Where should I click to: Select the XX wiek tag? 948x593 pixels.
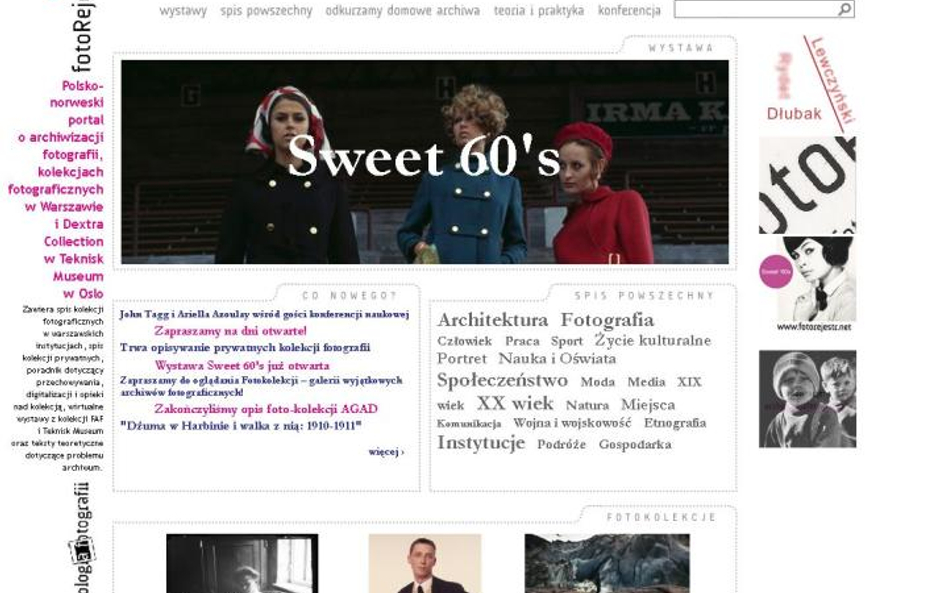(x=515, y=403)
